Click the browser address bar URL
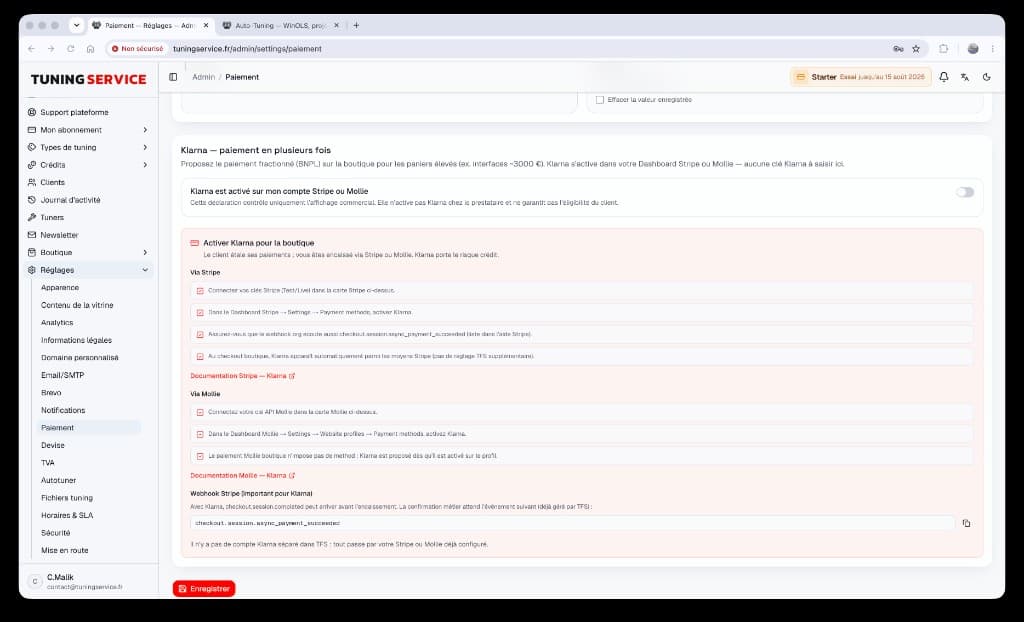This screenshot has height=622, width=1024. point(247,49)
